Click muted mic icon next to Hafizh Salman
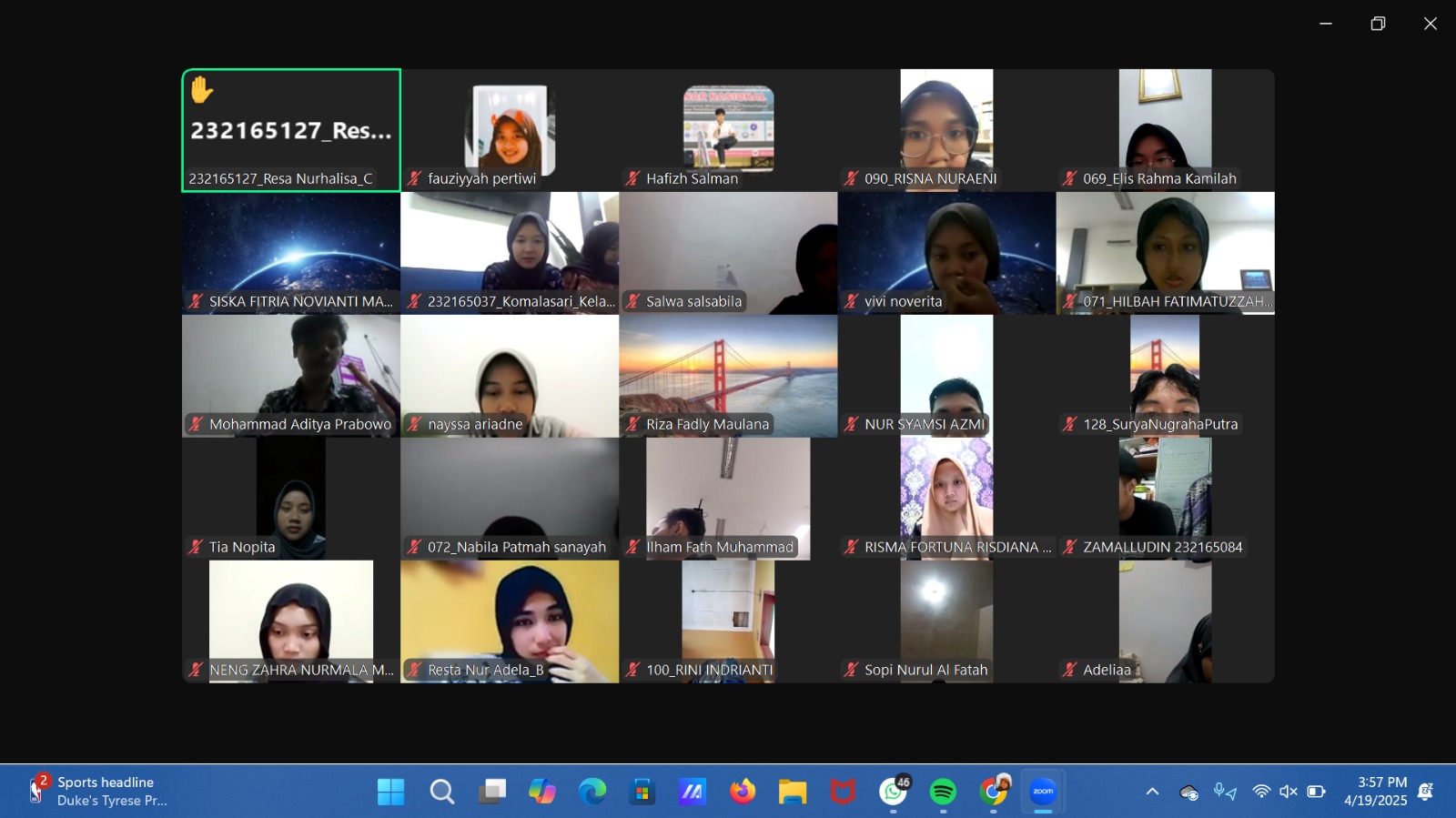1456x818 pixels. 633,178
